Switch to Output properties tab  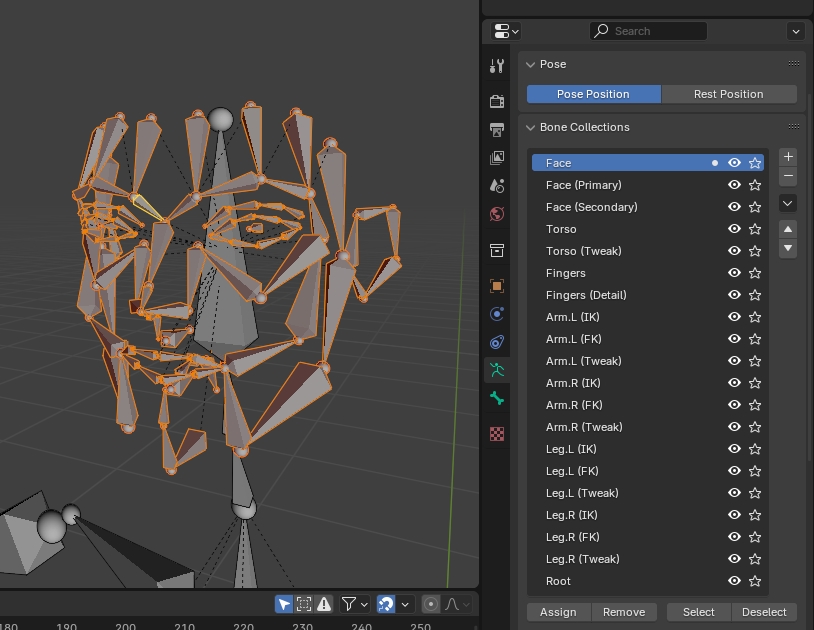point(497,130)
